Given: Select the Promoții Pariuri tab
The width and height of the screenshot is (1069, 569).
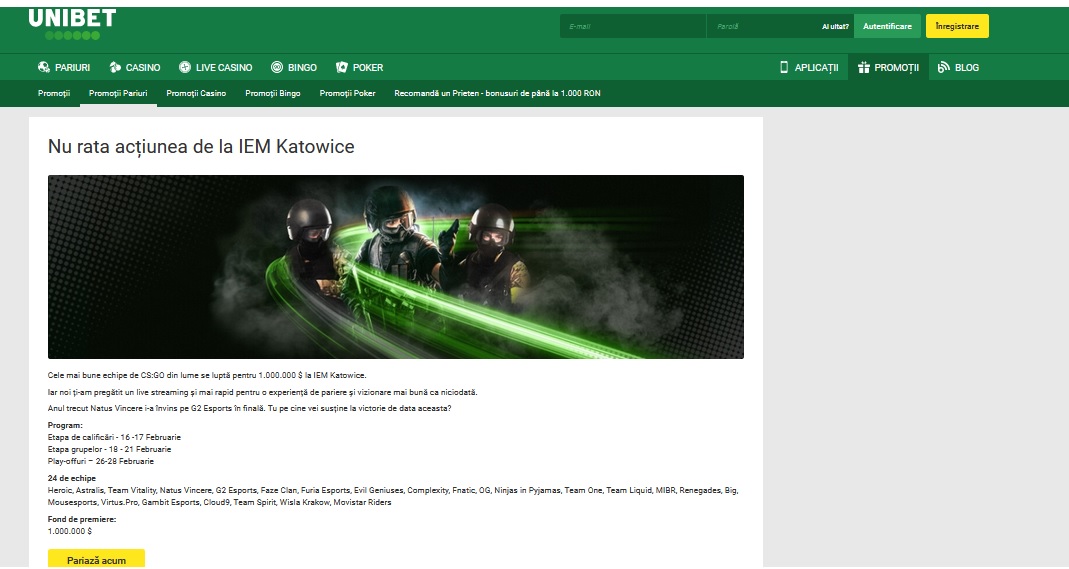Looking at the screenshot, I should 118,93.
